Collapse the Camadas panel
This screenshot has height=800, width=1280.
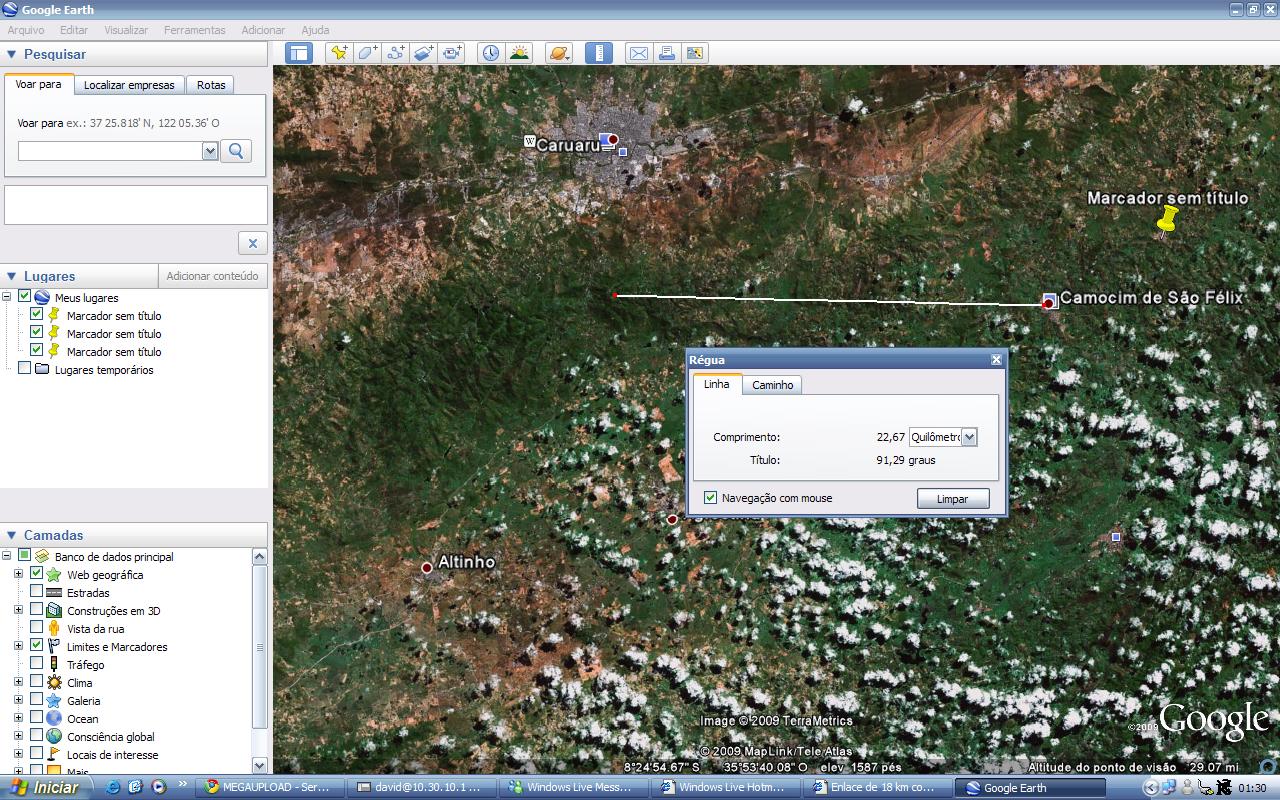click(x=12, y=535)
